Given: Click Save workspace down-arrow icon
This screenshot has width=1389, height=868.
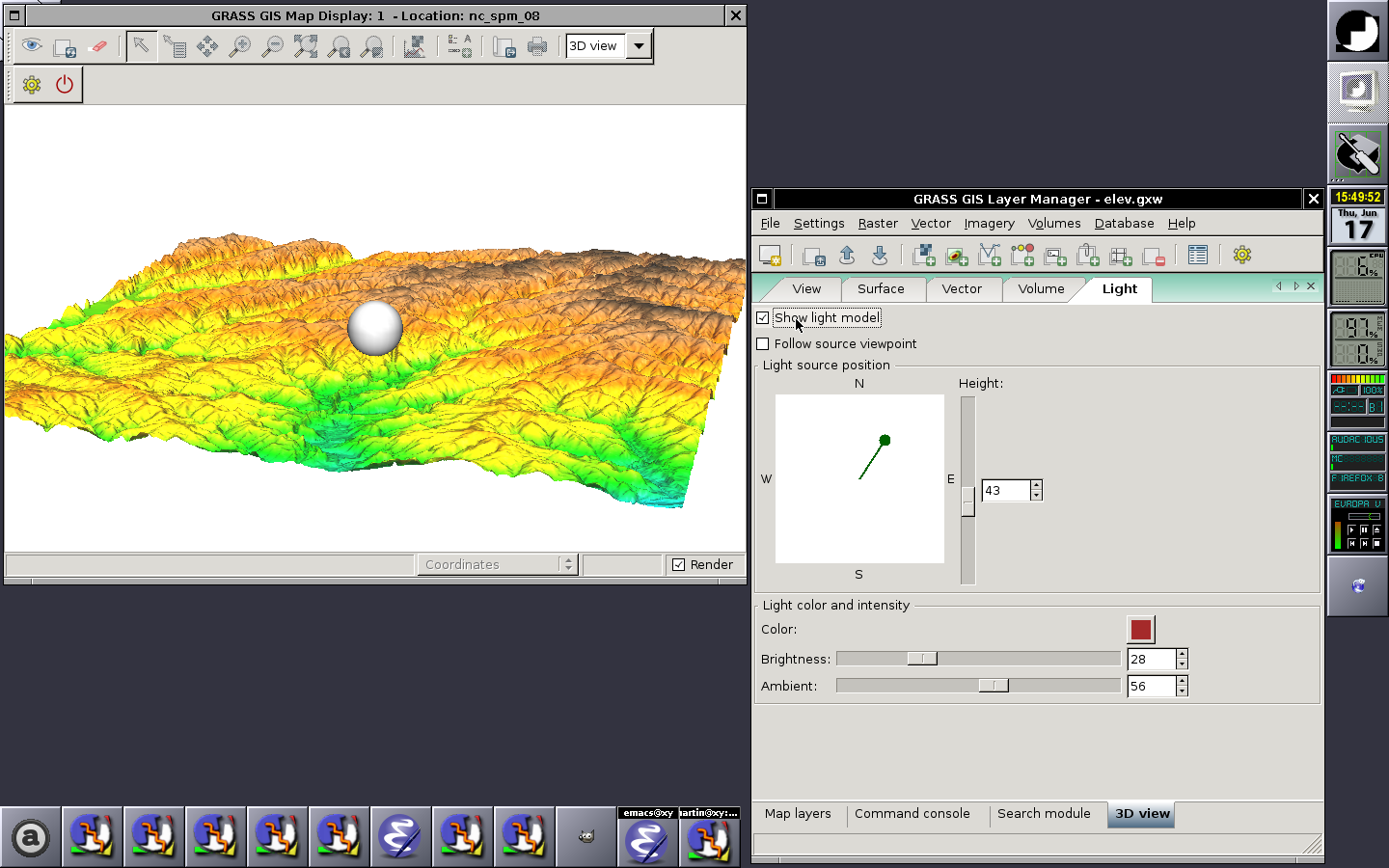Looking at the screenshot, I should coord(880,255).
